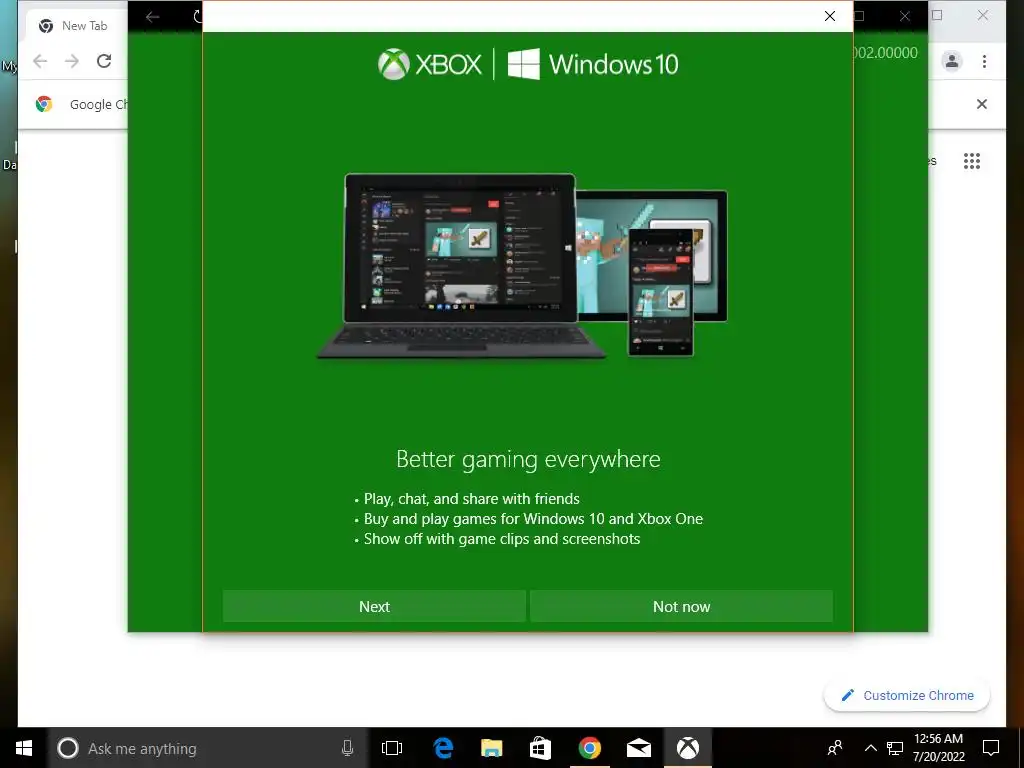Maximize the Chrome window
Viewport: 1024px width, 768px height.
[x=937, y=16]
